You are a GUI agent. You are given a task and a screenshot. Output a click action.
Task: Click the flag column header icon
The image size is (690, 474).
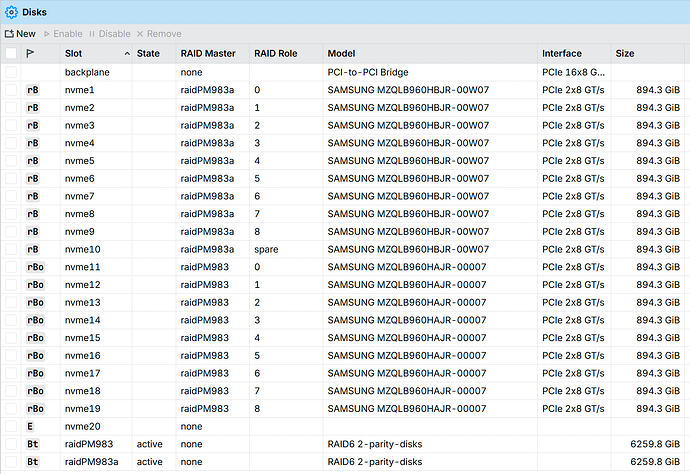(30, 54)
